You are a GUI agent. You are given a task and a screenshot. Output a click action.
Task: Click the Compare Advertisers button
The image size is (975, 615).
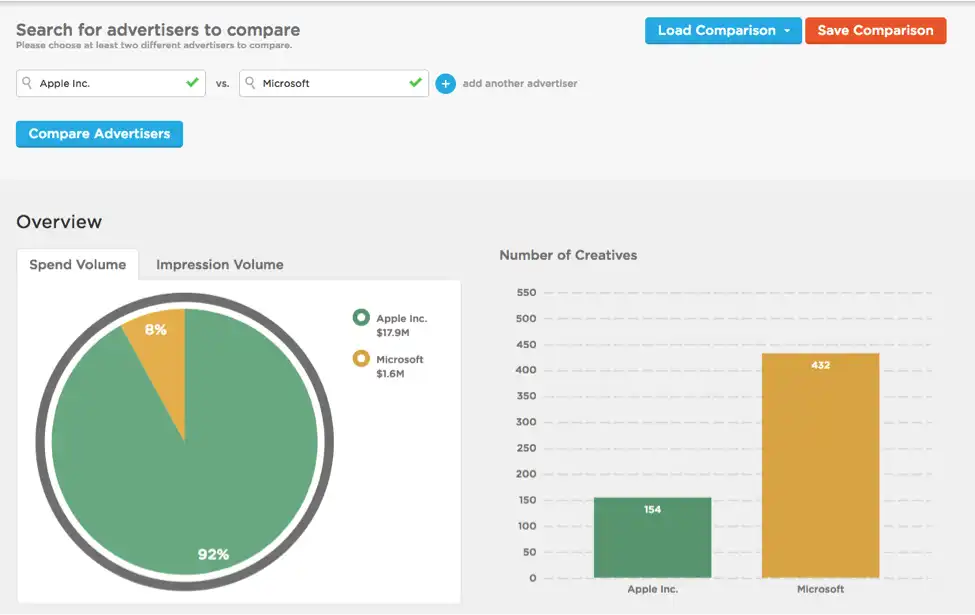click(x=99, y=134)
